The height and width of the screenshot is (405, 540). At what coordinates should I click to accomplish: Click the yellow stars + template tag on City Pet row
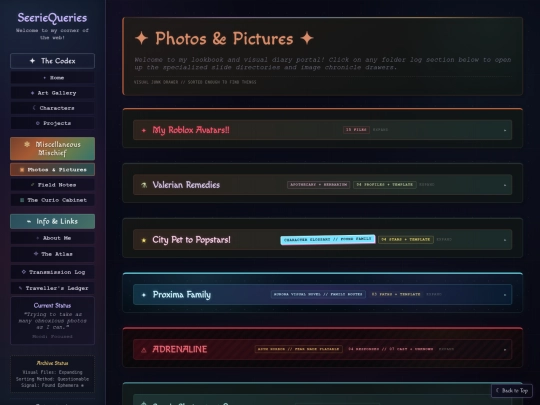coord(406,239)
